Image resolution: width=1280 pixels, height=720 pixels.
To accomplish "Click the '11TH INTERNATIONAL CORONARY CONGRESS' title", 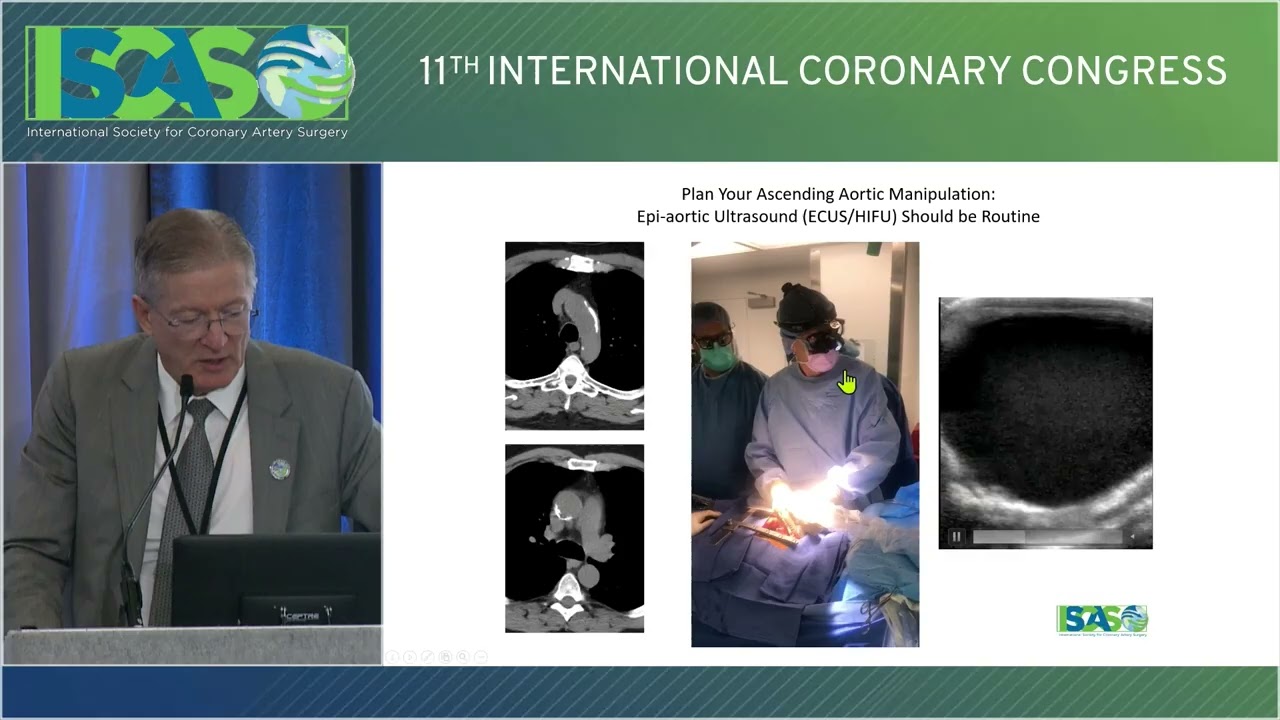I will [823, 71].
